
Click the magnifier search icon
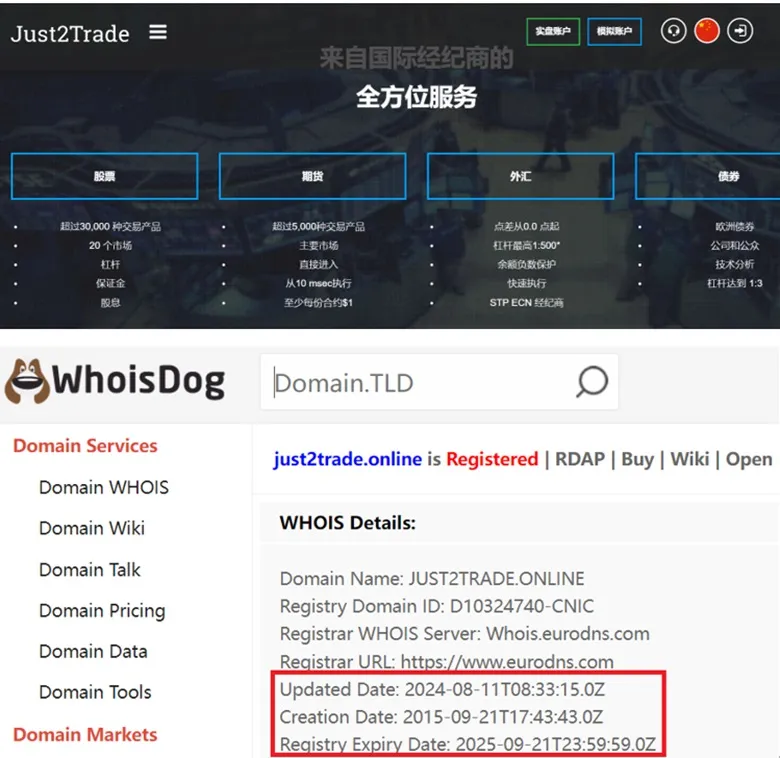point(592,382)
